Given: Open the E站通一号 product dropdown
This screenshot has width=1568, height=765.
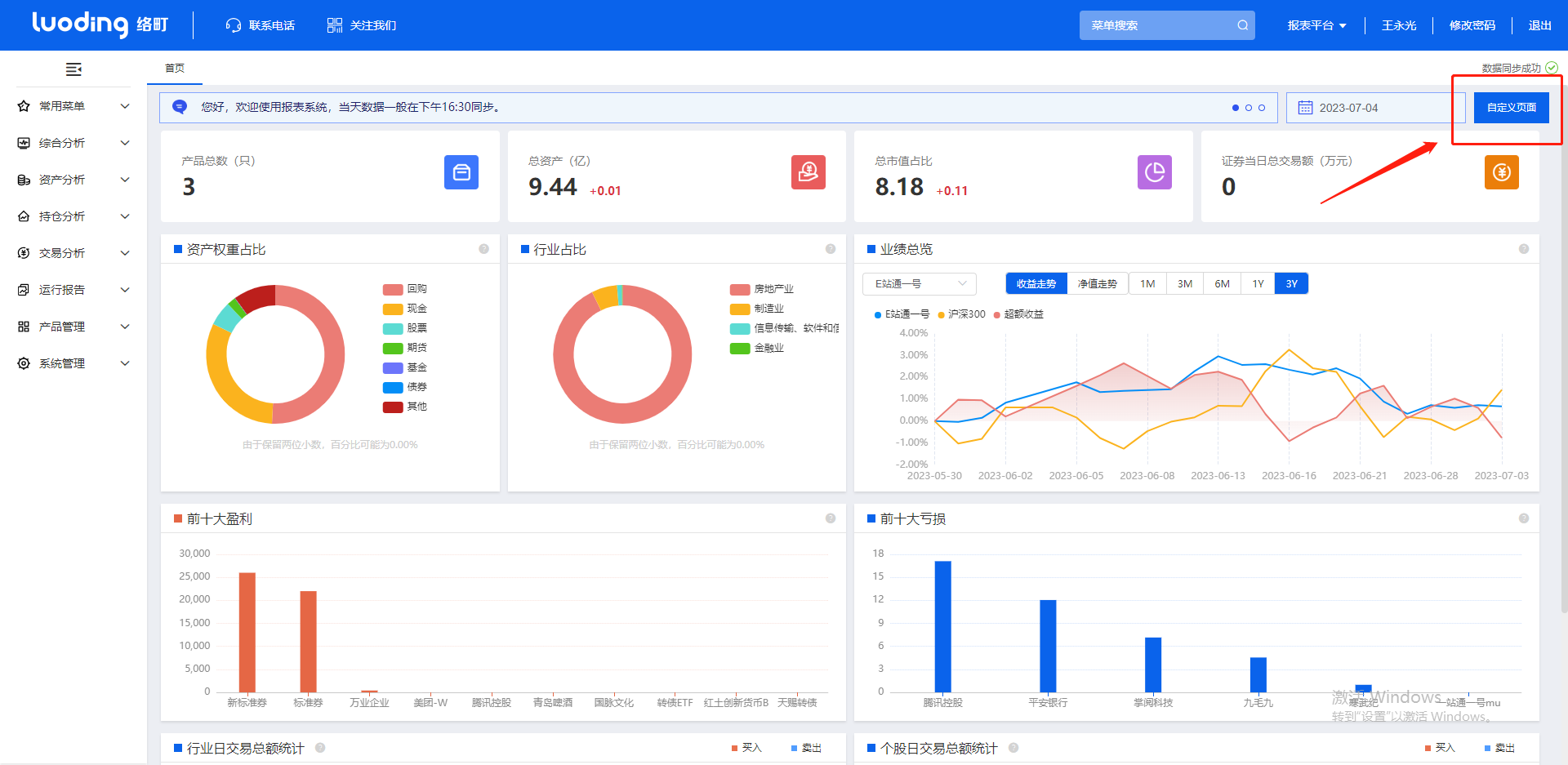Looking at the screenshot, I should (x=920, y=284).
